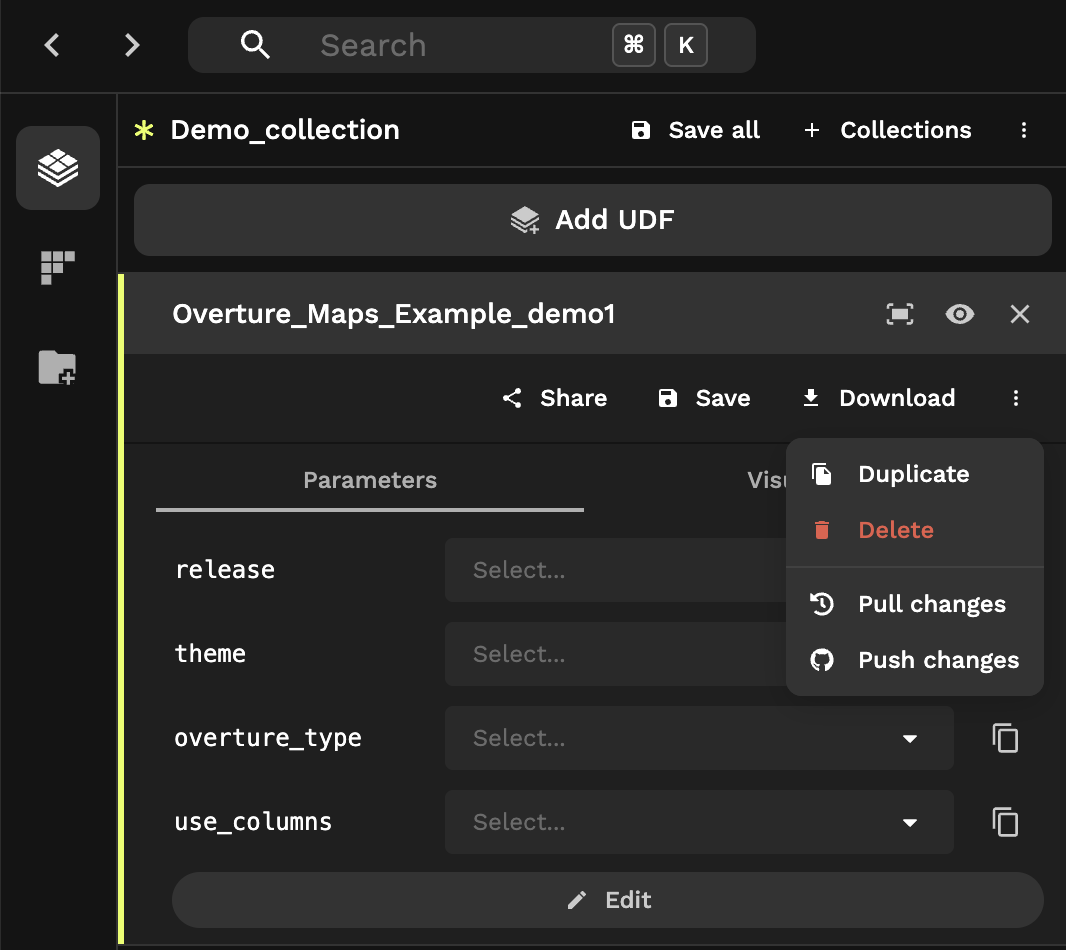Copy the overture_type parameter value
The height and width of the screenshot is (950, 1066).
[x=1005, y=738]
